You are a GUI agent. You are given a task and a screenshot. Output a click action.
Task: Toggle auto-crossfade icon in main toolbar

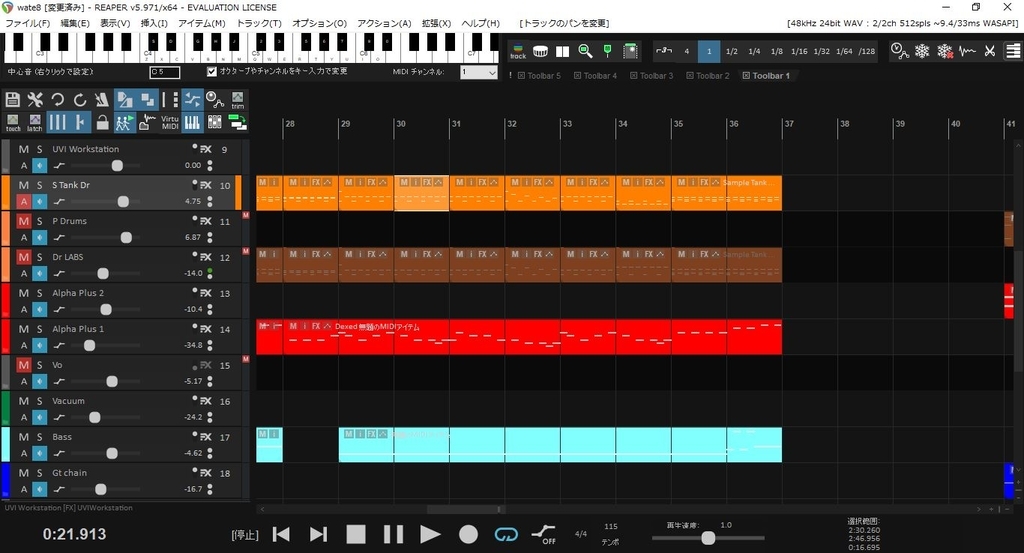pyautogui.click(x=125, y=99)
